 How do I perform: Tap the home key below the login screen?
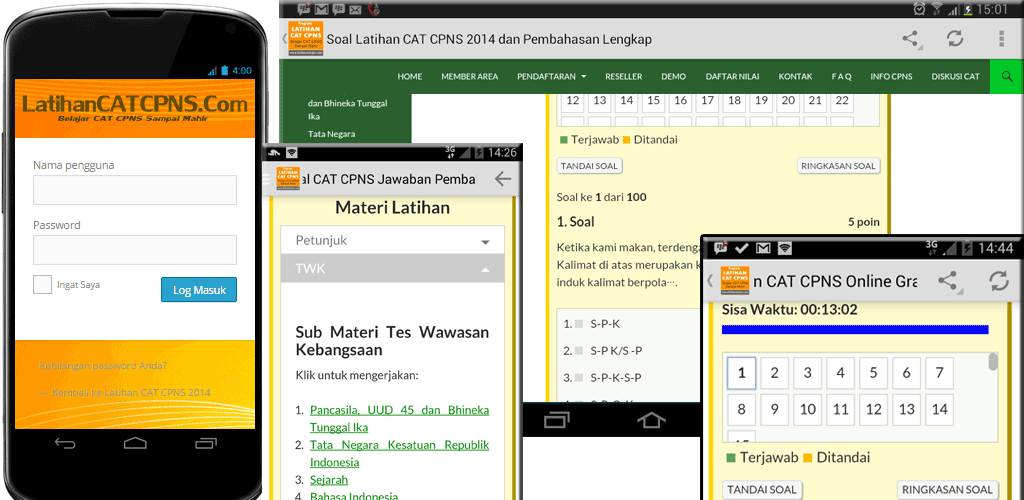(135, 444)
